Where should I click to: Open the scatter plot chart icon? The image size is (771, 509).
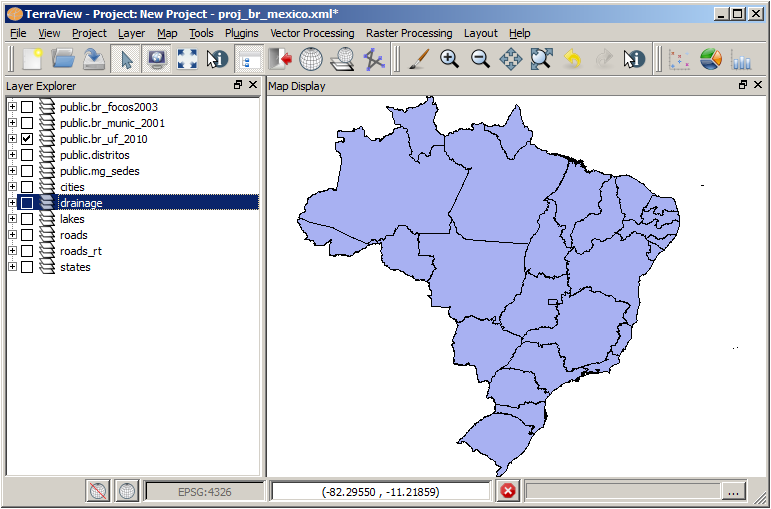click(x=680, y=59)
